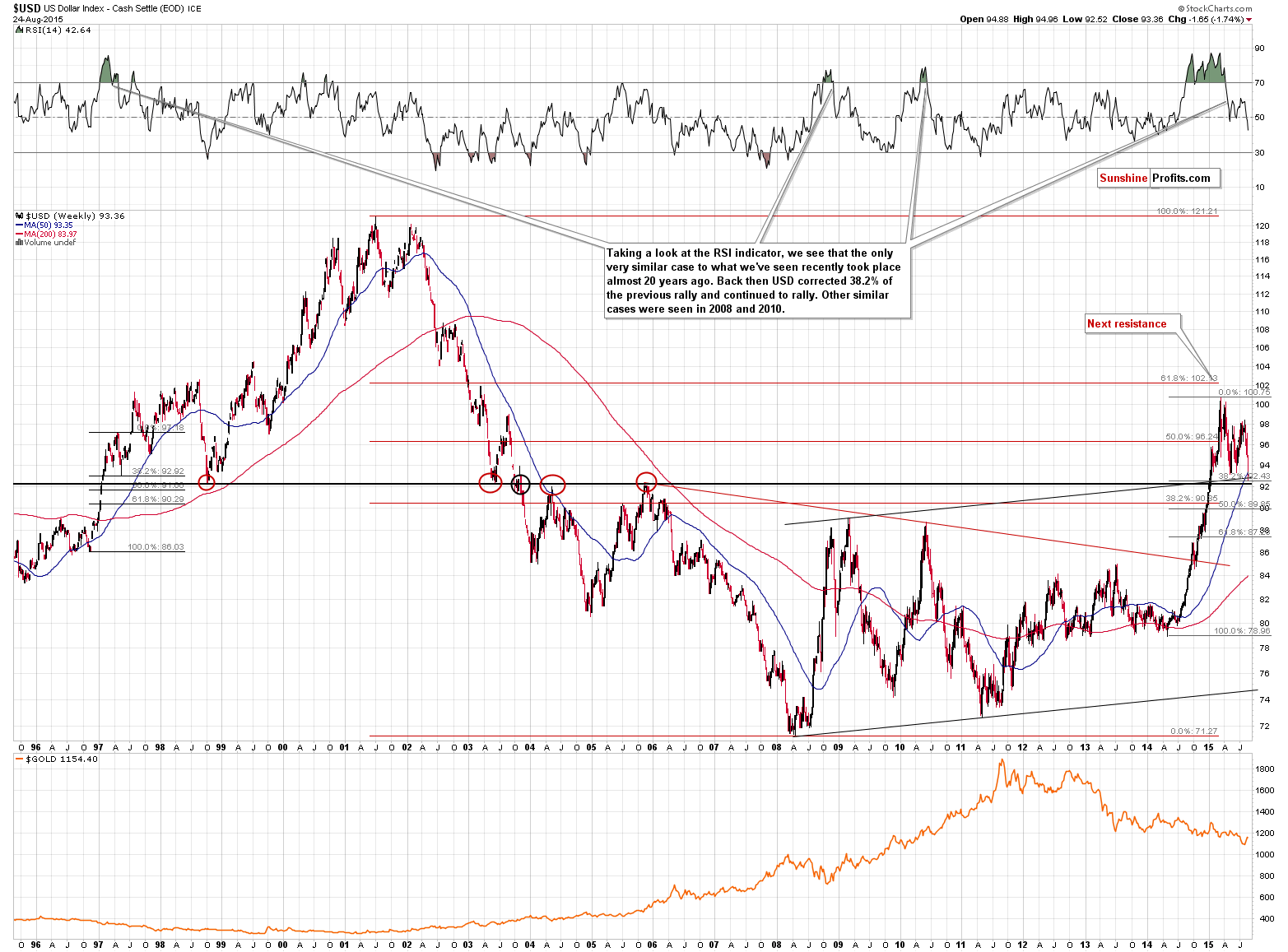Viewport: 1288px width, 952px height.
Task: Click the candlestick icon beside $USD (Weekly)
Action: (20, 216)
